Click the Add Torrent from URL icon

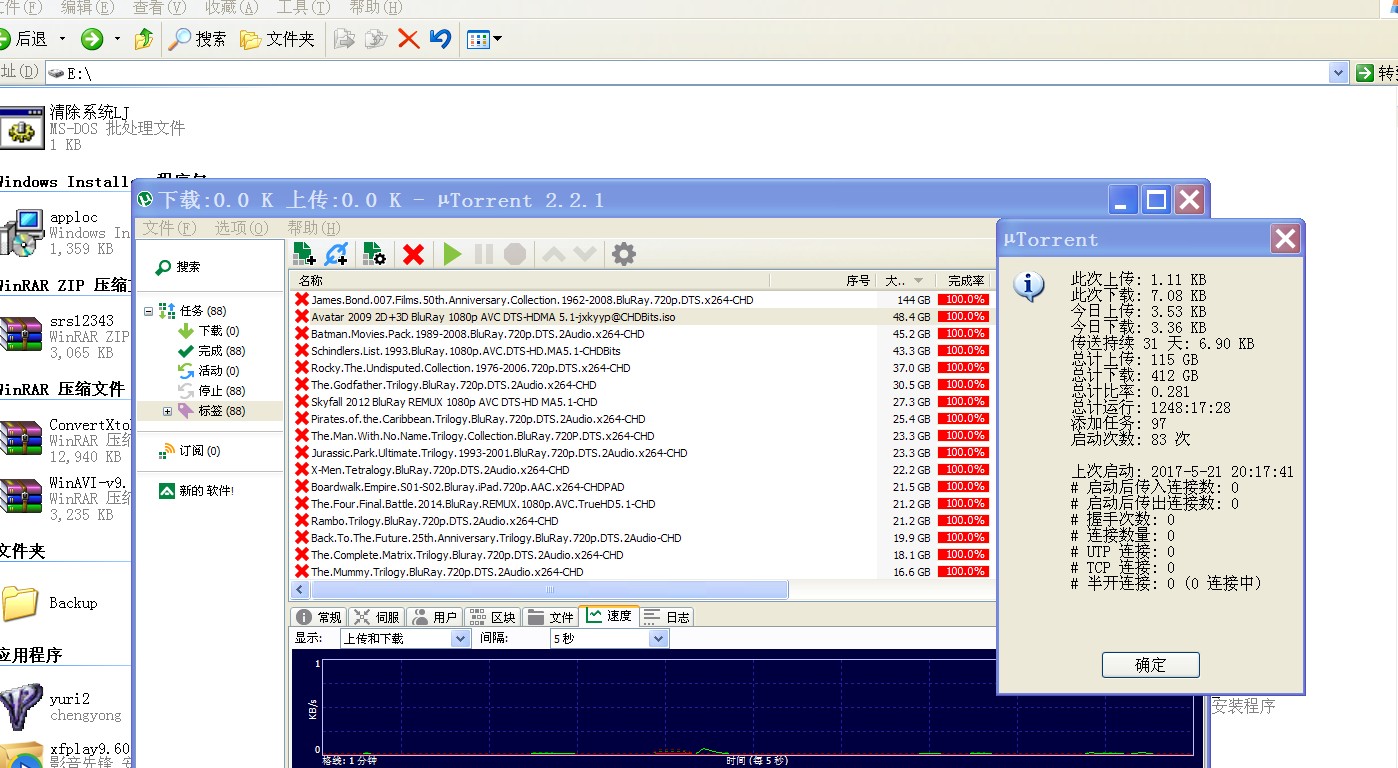pyautogui.click(x=337, y=254)
